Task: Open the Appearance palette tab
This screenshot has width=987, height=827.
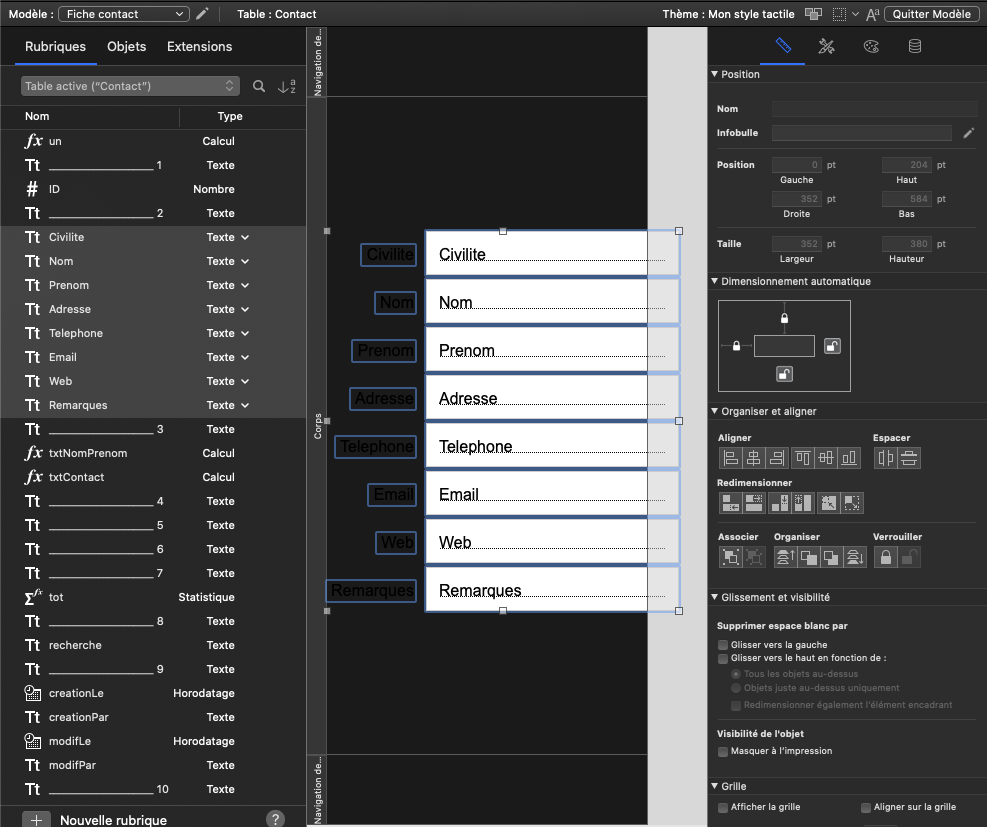Action: 870,46
